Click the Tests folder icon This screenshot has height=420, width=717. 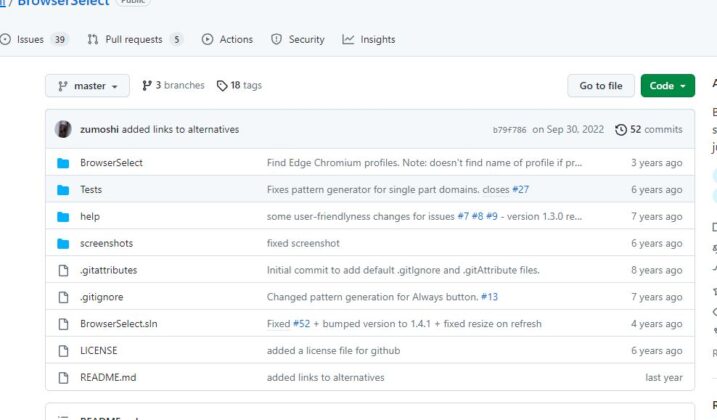[63, 190]
